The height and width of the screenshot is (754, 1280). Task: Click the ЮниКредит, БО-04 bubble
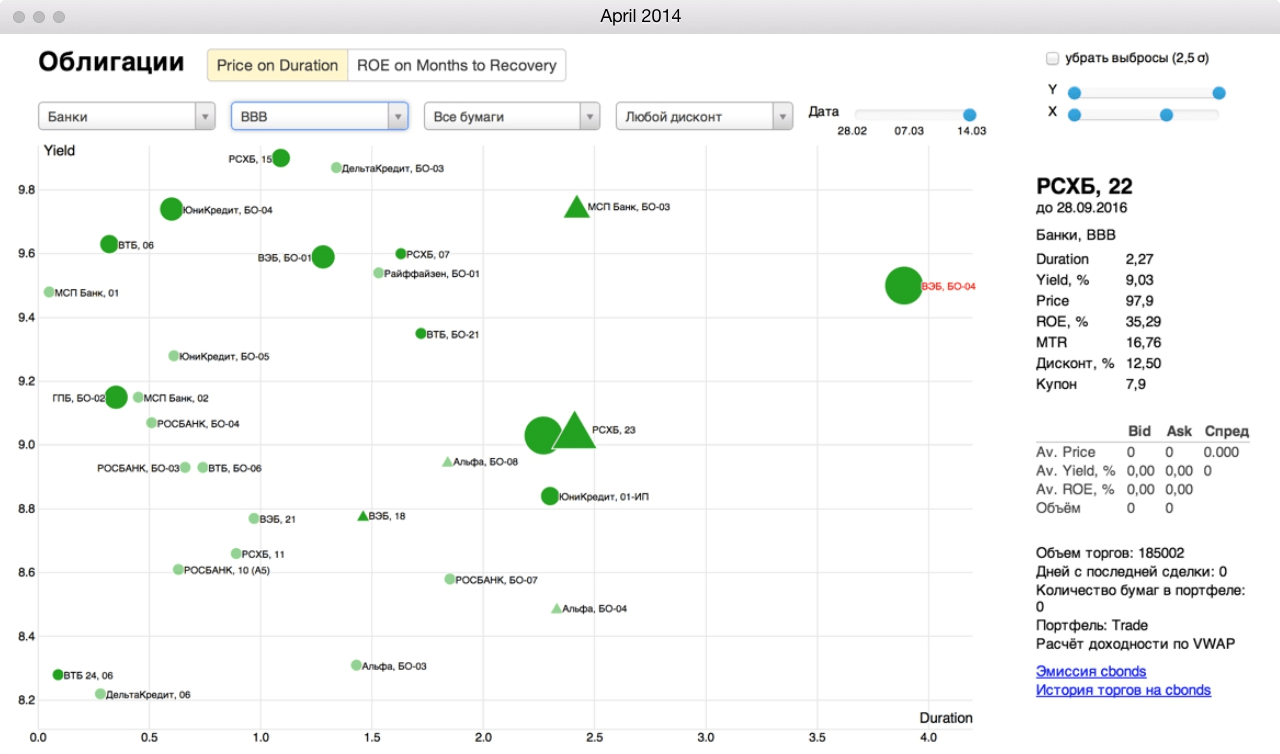click(171, 209)
